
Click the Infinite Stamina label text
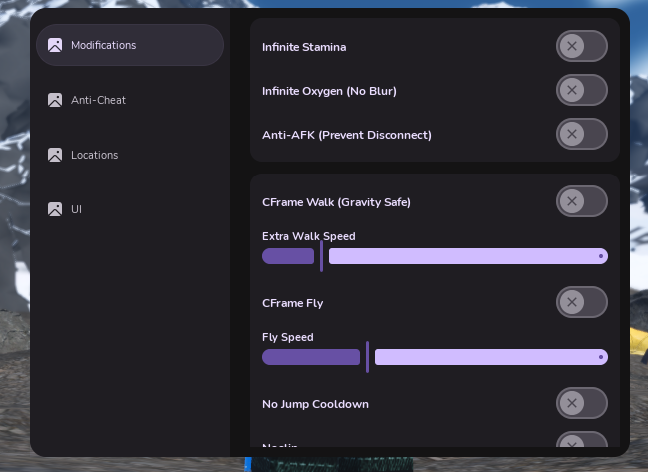click(x=304, y=47)
